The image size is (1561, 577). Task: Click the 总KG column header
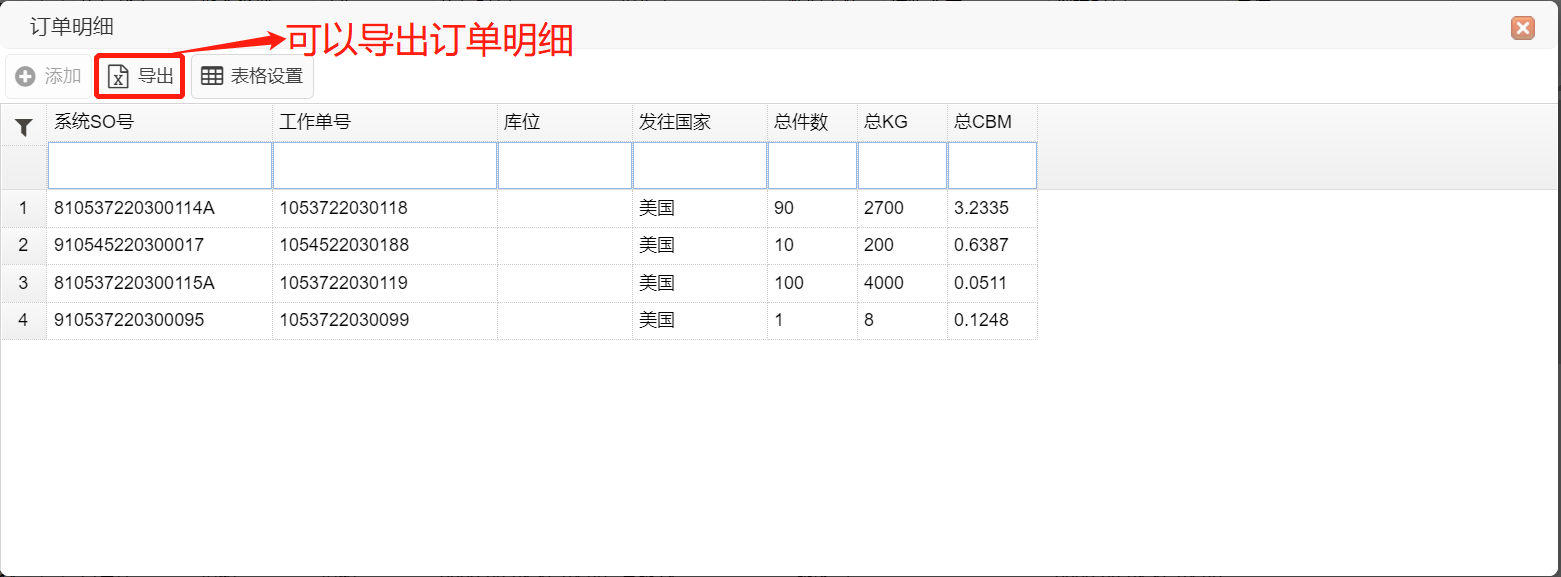[x=902, y=123]
